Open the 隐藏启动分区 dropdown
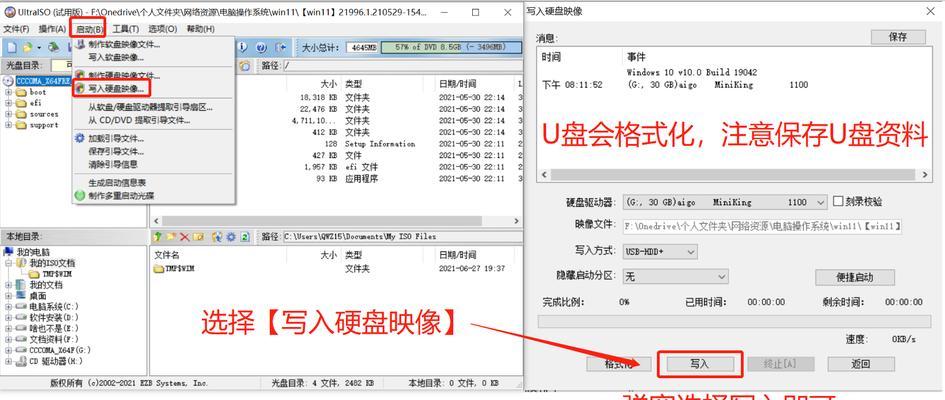Screen dimensions: 945x400 point(722,277)
